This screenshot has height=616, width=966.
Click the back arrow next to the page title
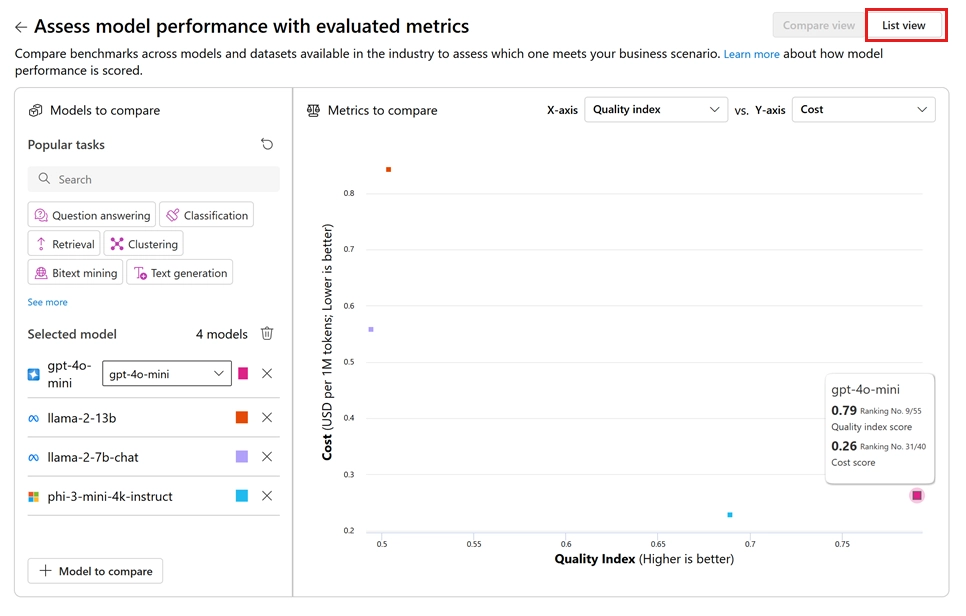(x=21, y=27)
